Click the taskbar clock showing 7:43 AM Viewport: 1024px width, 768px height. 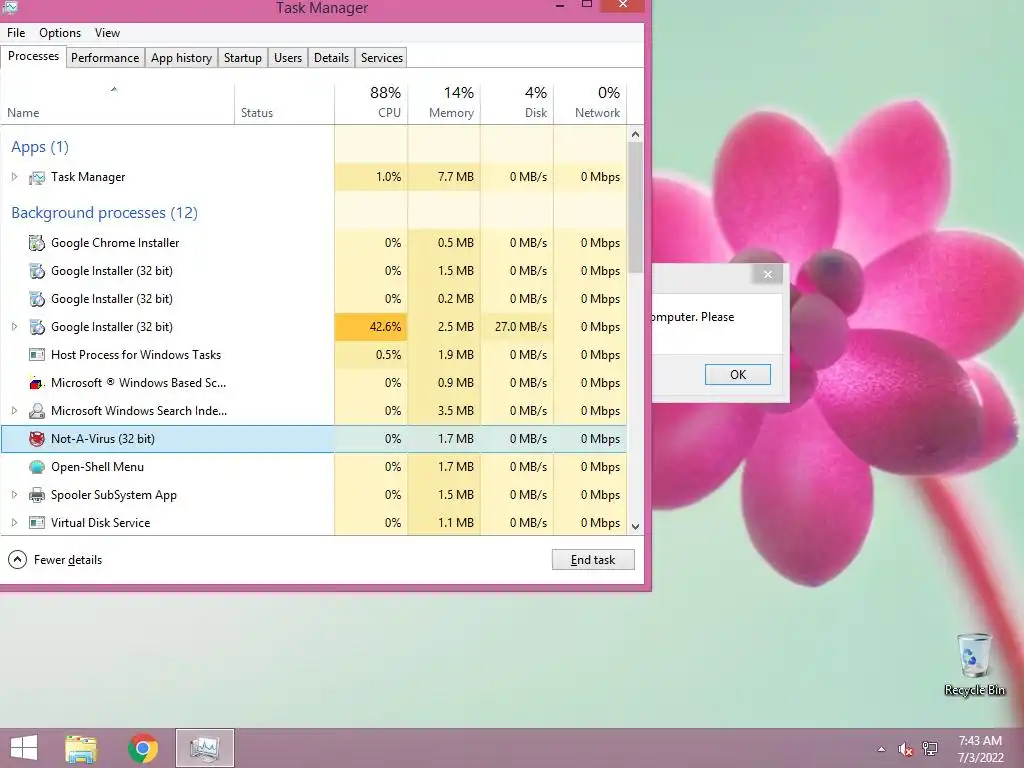980,749
